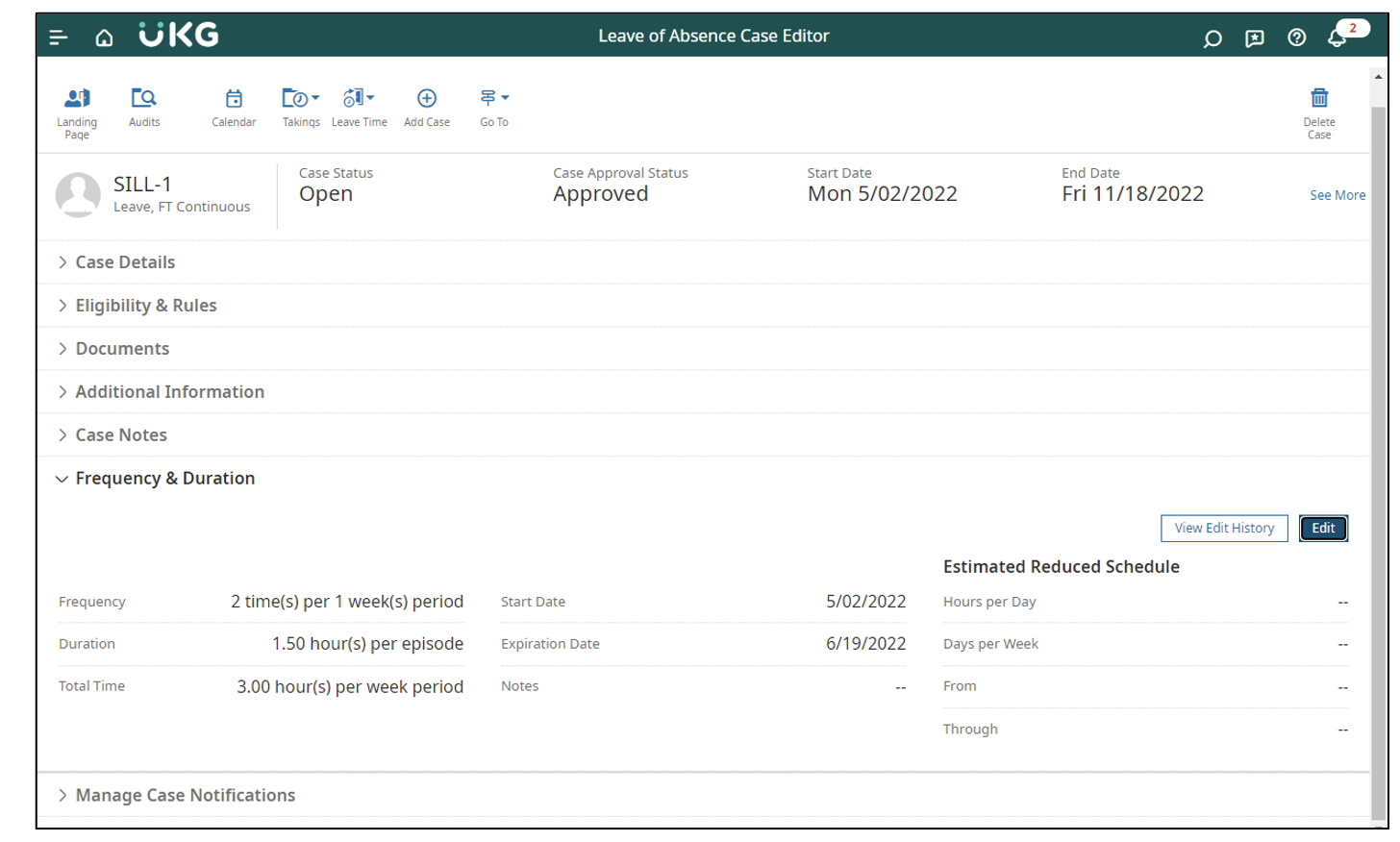The width and height of the screenshot is (1400, 842).
Task: Open the Leave Time dropdown
Action: (359, 106)
